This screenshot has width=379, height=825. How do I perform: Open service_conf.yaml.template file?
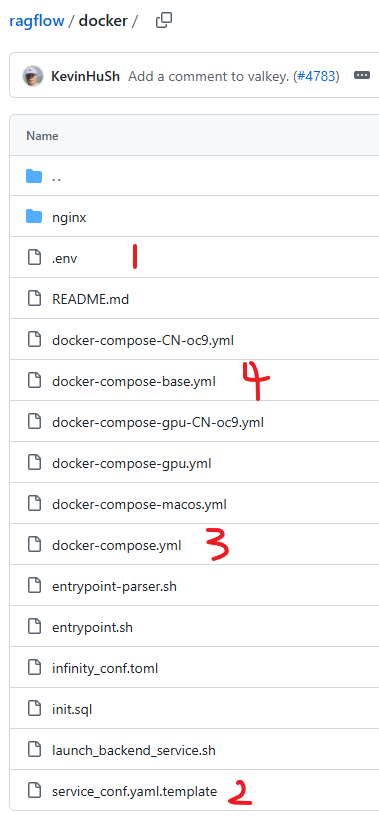tap(134, 791)
